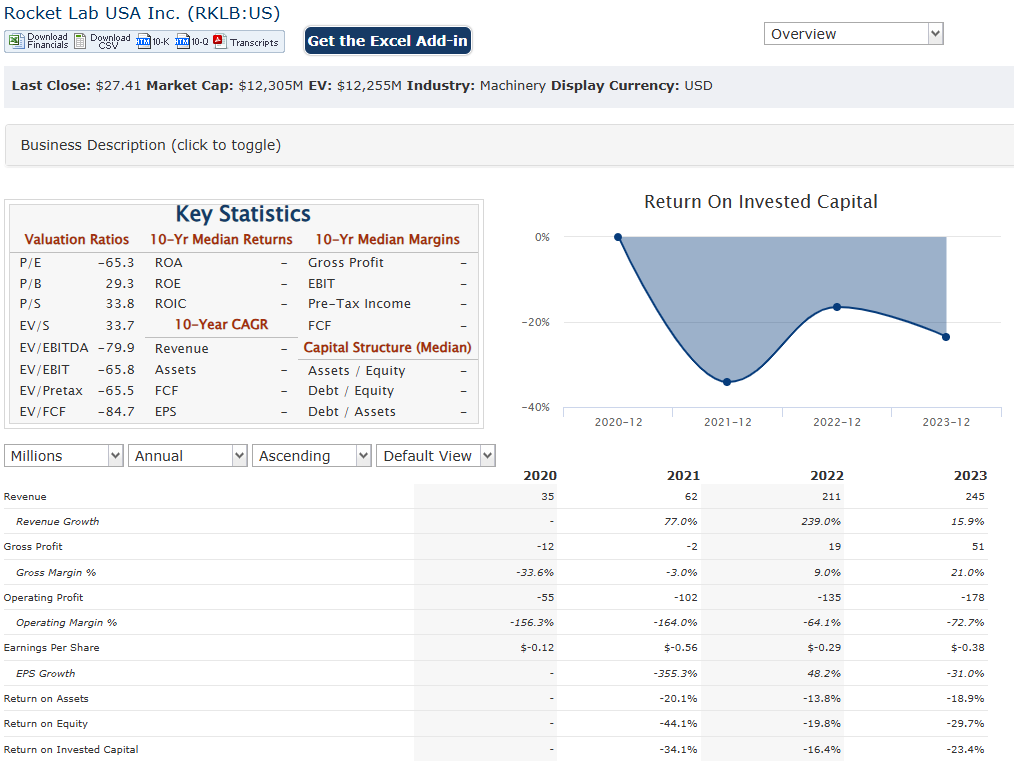
Task: Click the 2022-12 ROIC chart data point
Action: (837, 307)
